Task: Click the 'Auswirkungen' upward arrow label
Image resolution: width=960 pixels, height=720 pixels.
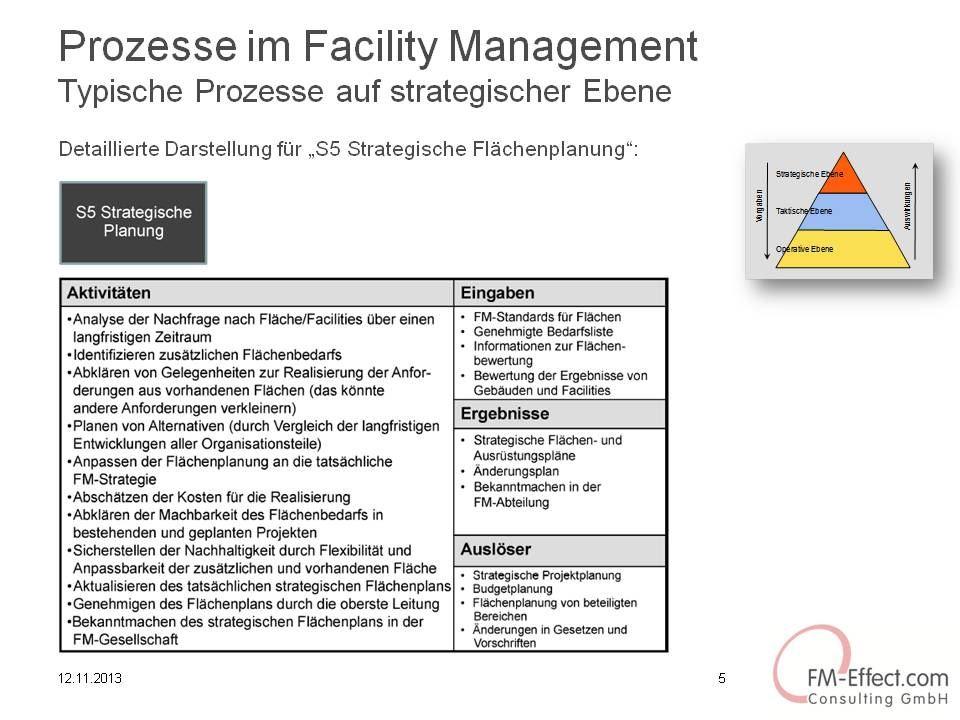Action: coord(907,206)
